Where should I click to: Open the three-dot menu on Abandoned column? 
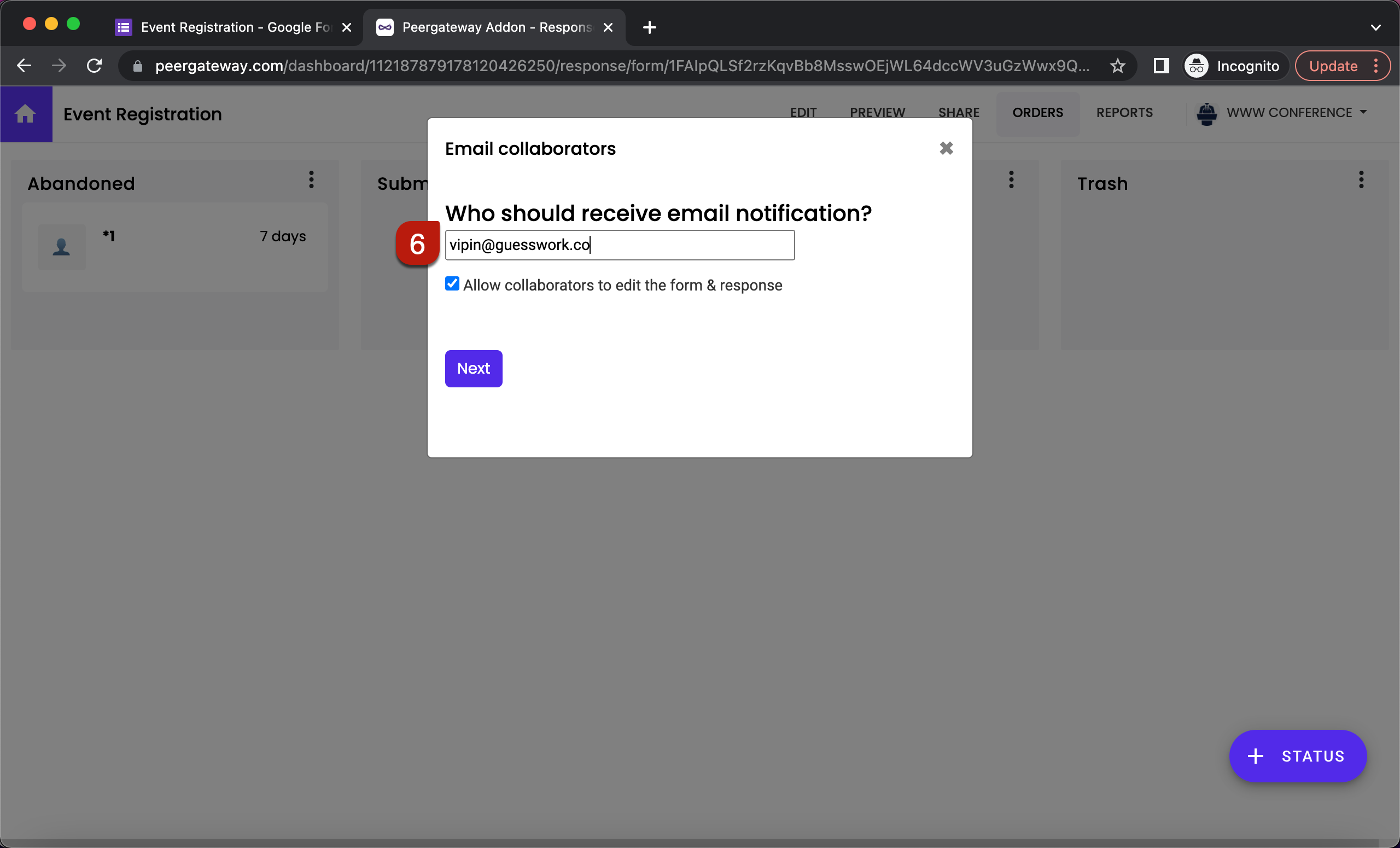click(x=311, y=180)
